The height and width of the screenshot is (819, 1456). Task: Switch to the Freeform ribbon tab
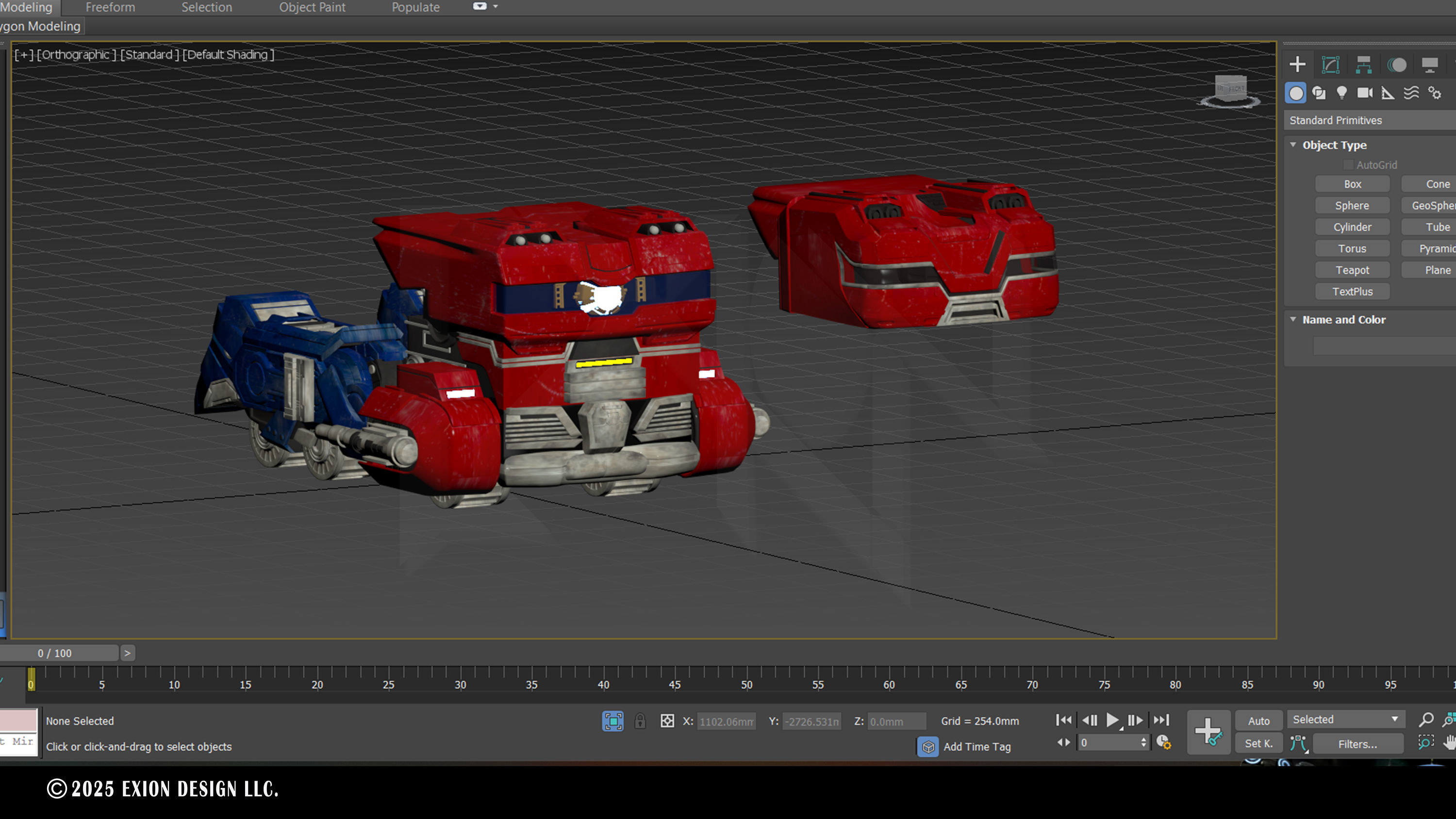pos(110,7)
